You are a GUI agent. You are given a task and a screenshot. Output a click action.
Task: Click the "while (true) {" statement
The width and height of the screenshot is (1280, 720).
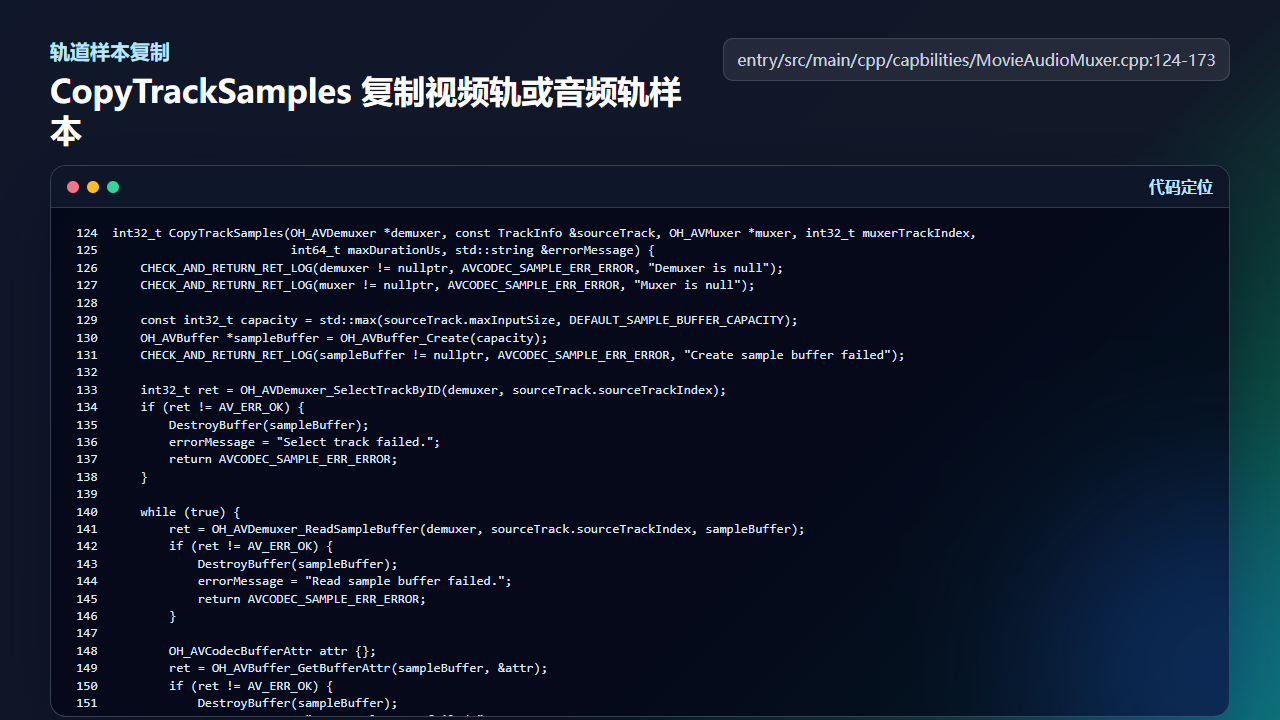(190, 512)
